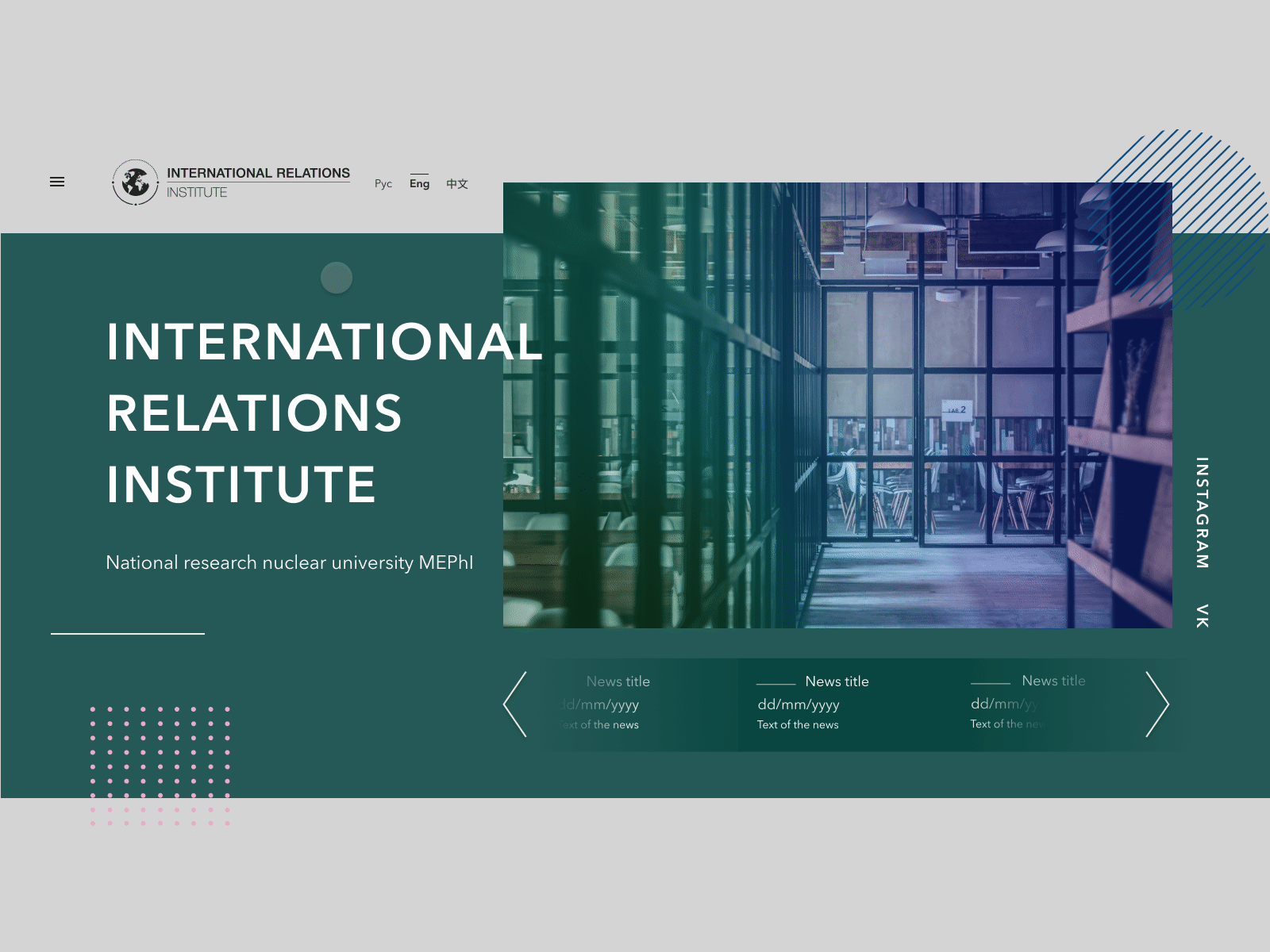Click the grey circle cursor dot
Image resolution: width=1270 pixels, height=952 pixels.
(x=337, y=278)
